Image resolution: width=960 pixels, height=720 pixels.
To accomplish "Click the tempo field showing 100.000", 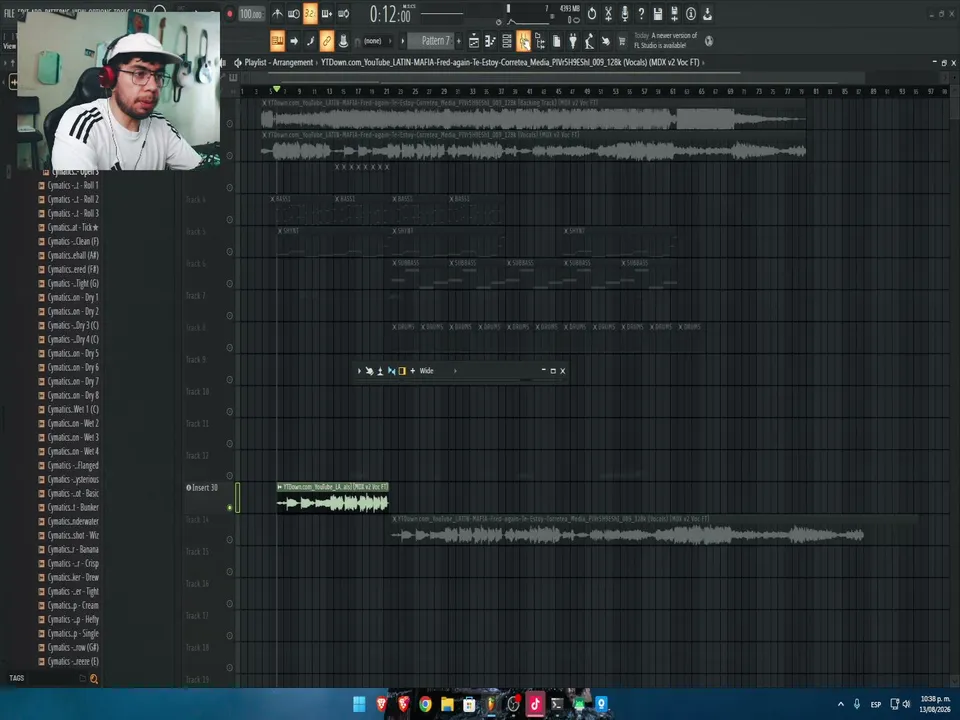I will 251,13.
